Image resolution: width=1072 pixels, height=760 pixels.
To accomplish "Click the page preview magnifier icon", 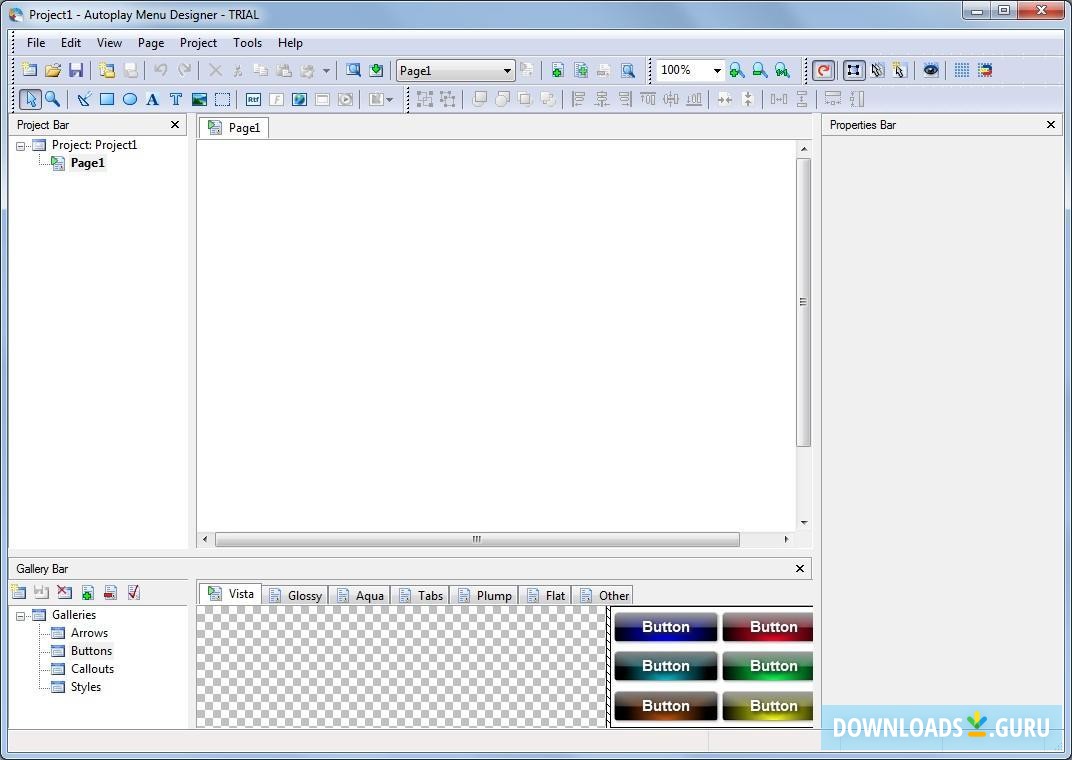I will tap(628, 70).
